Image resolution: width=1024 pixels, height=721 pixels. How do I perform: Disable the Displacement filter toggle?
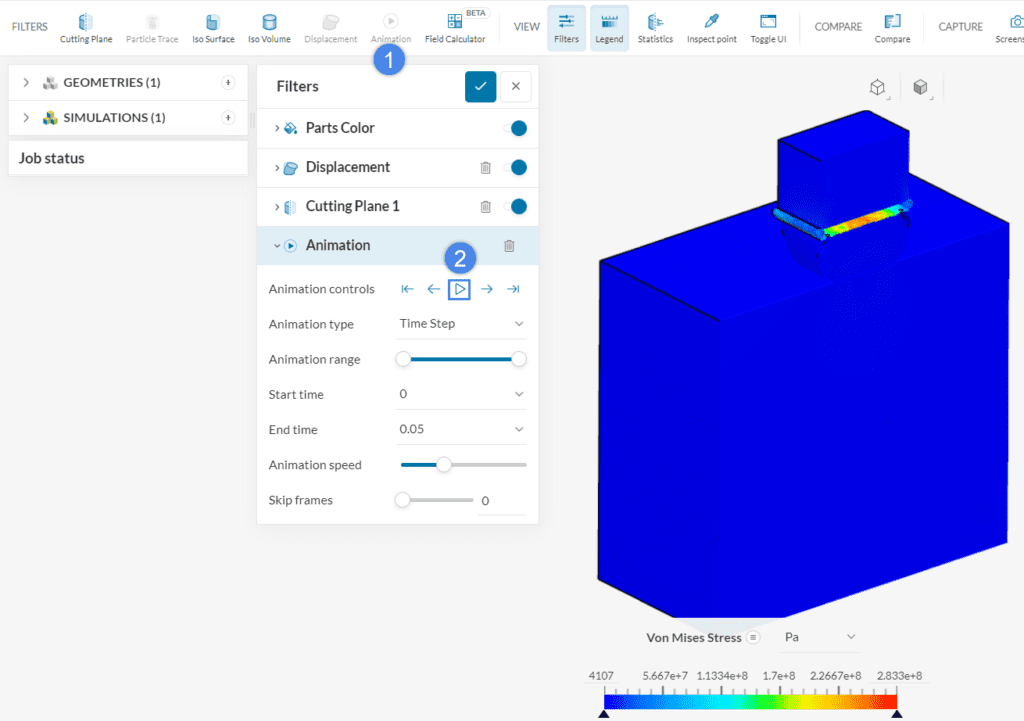point(518,168)
